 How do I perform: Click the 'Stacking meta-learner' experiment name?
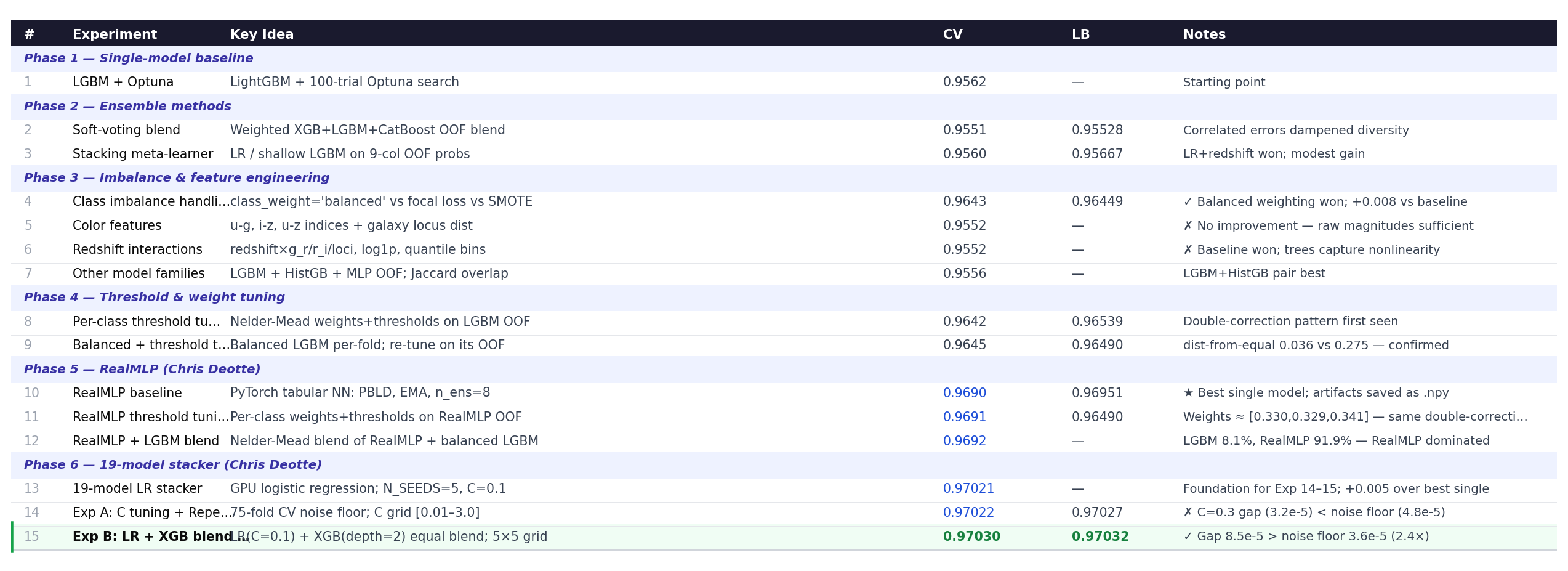coord(143,154)
